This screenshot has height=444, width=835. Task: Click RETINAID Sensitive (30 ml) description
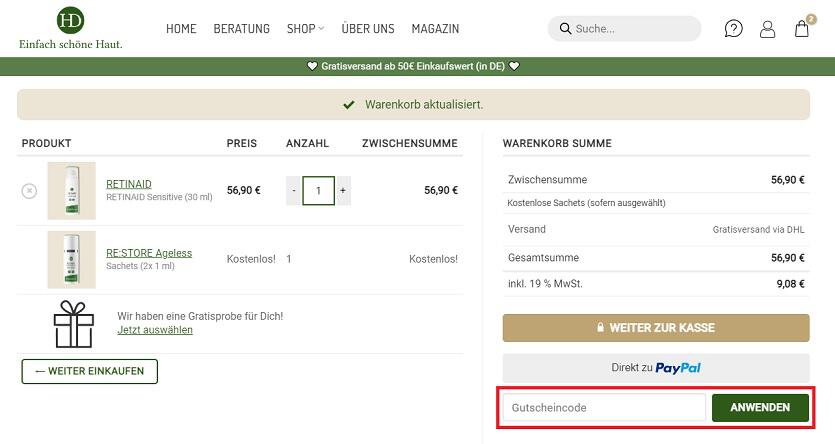tap(159, 197)
